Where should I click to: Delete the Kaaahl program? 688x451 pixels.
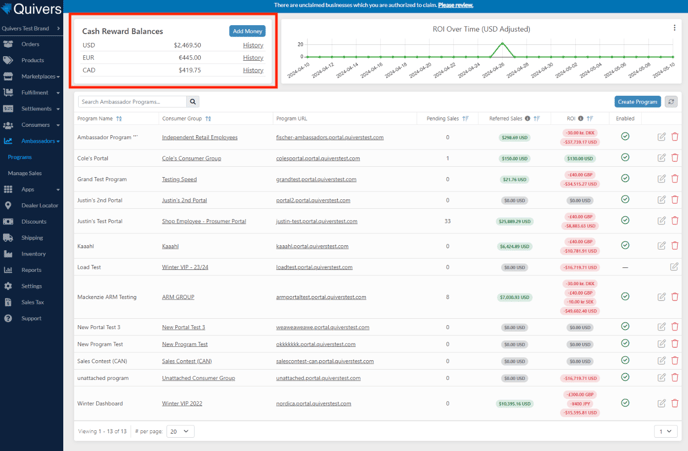[x=675, y=246]
